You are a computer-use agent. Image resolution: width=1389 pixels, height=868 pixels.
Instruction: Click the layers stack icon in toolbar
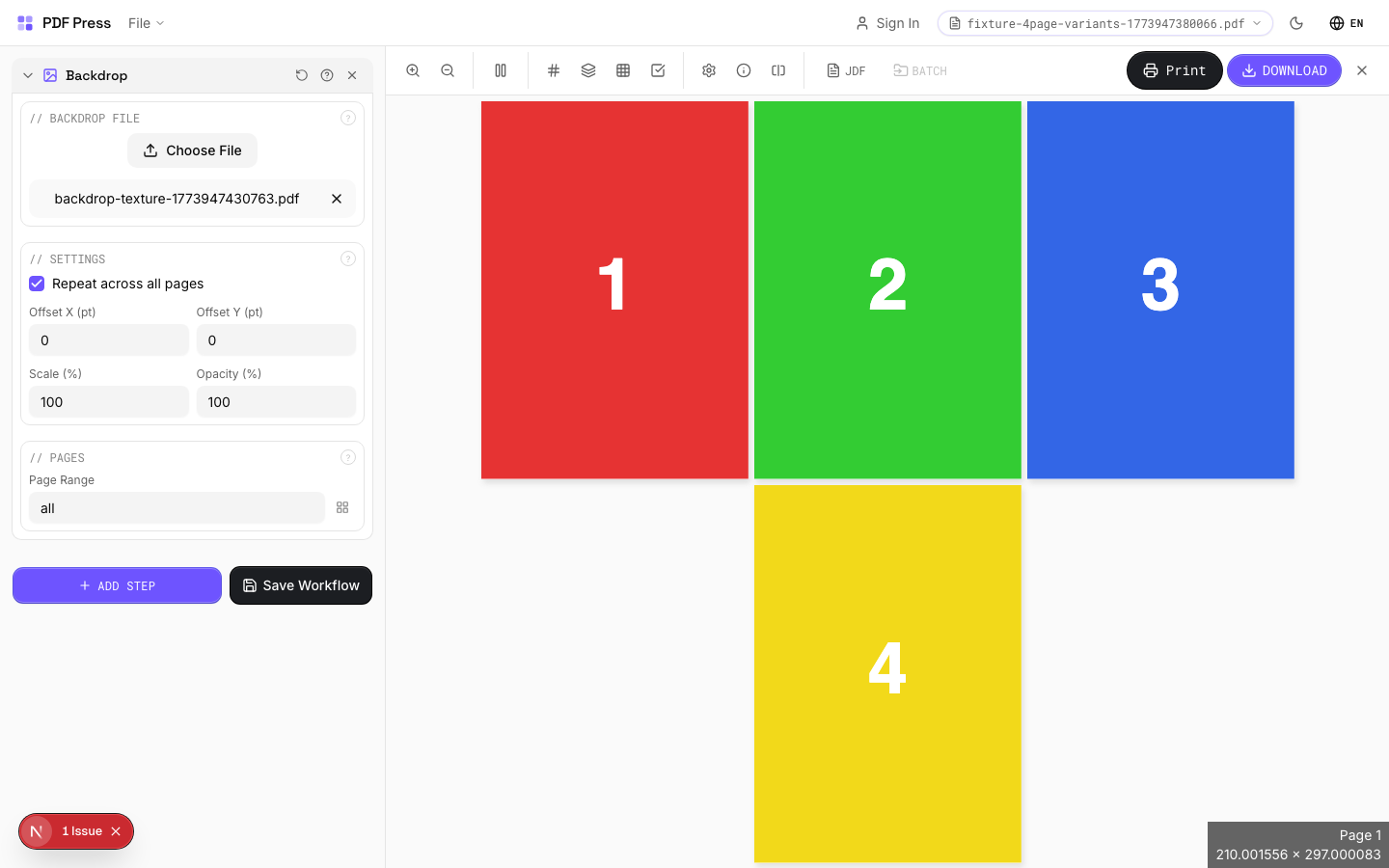pos(588,70)
